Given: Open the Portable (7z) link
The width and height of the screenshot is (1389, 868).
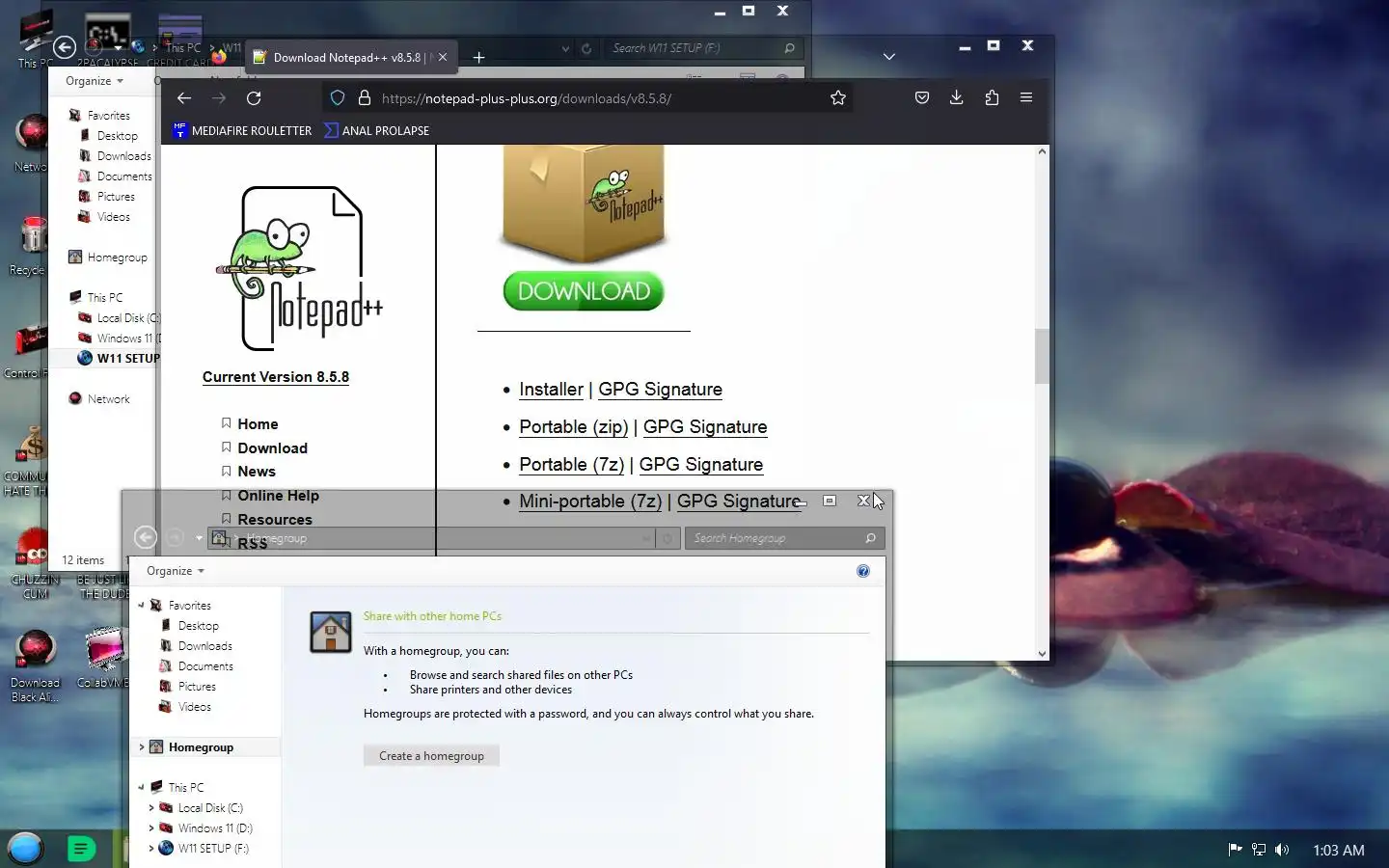Looking at the screenshot, I should [571, 465].
